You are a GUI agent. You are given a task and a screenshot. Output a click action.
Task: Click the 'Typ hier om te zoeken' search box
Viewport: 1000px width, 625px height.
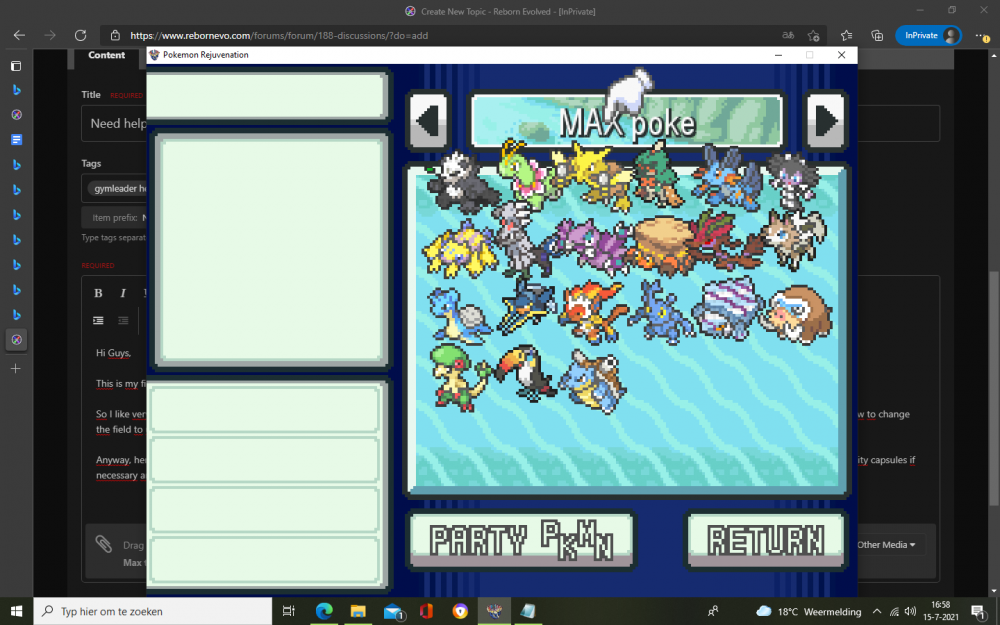coord(153,611)
